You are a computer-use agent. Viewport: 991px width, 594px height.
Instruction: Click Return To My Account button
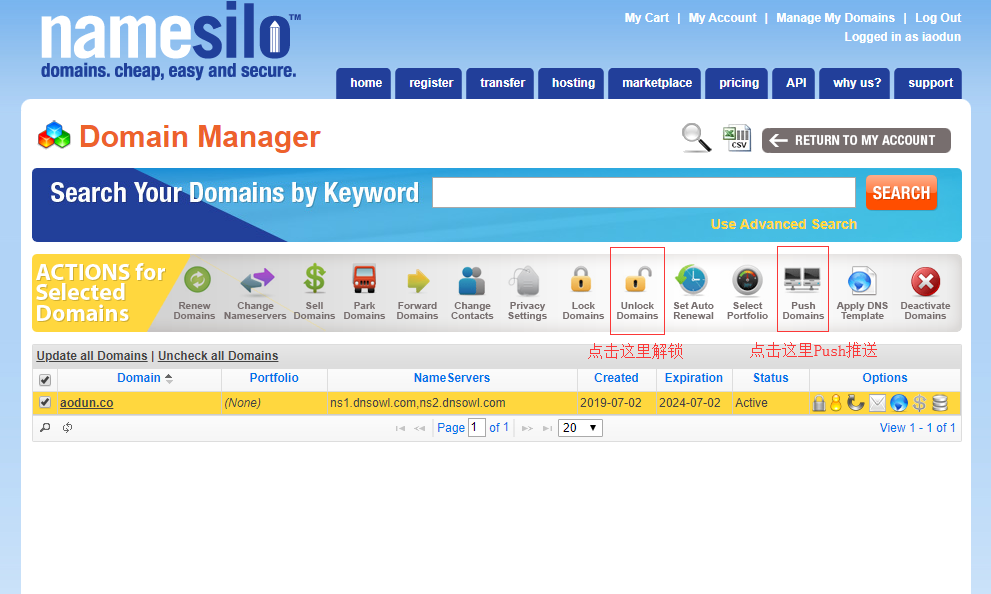coord(856,140)
